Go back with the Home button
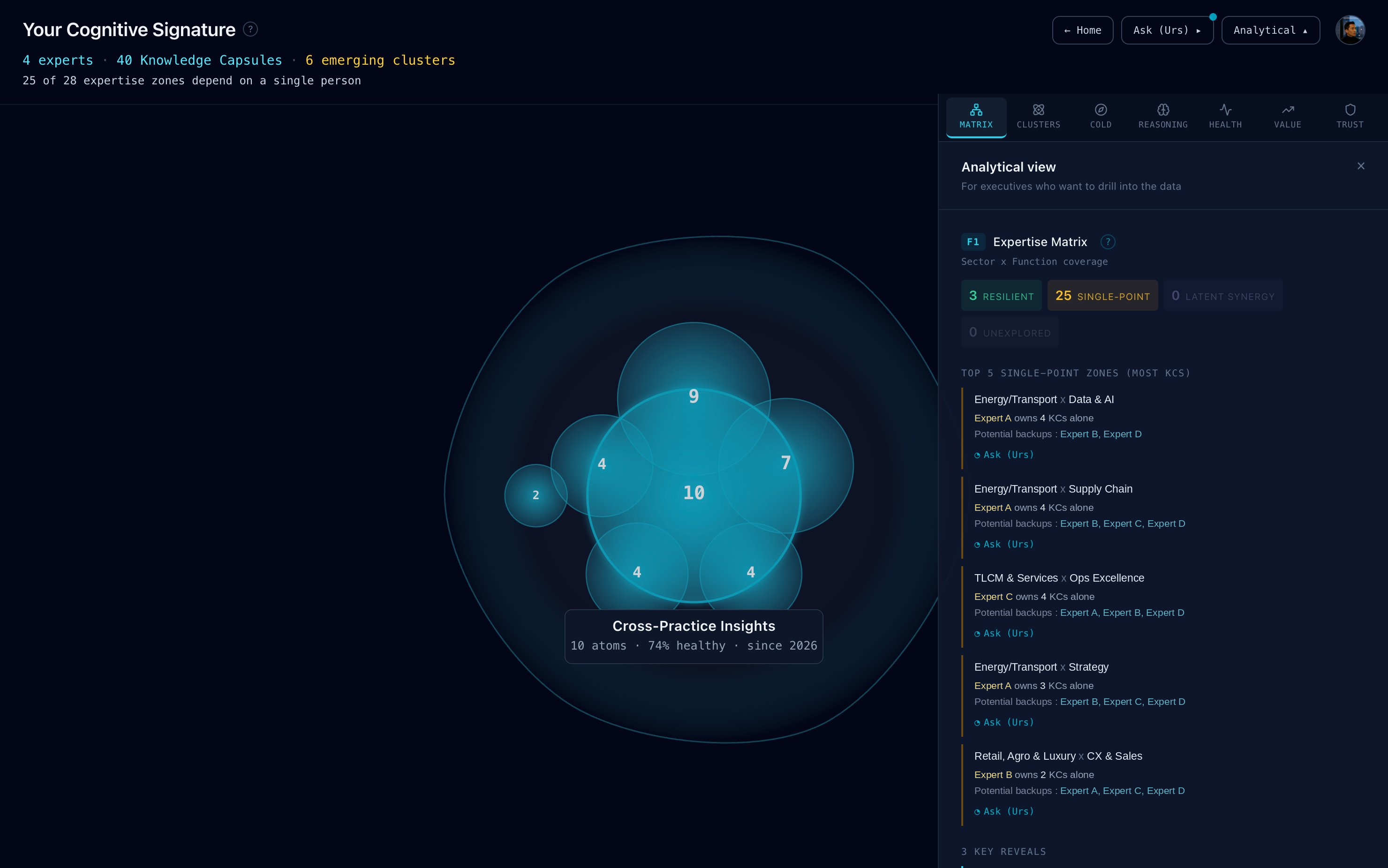 pos(1082,30)
